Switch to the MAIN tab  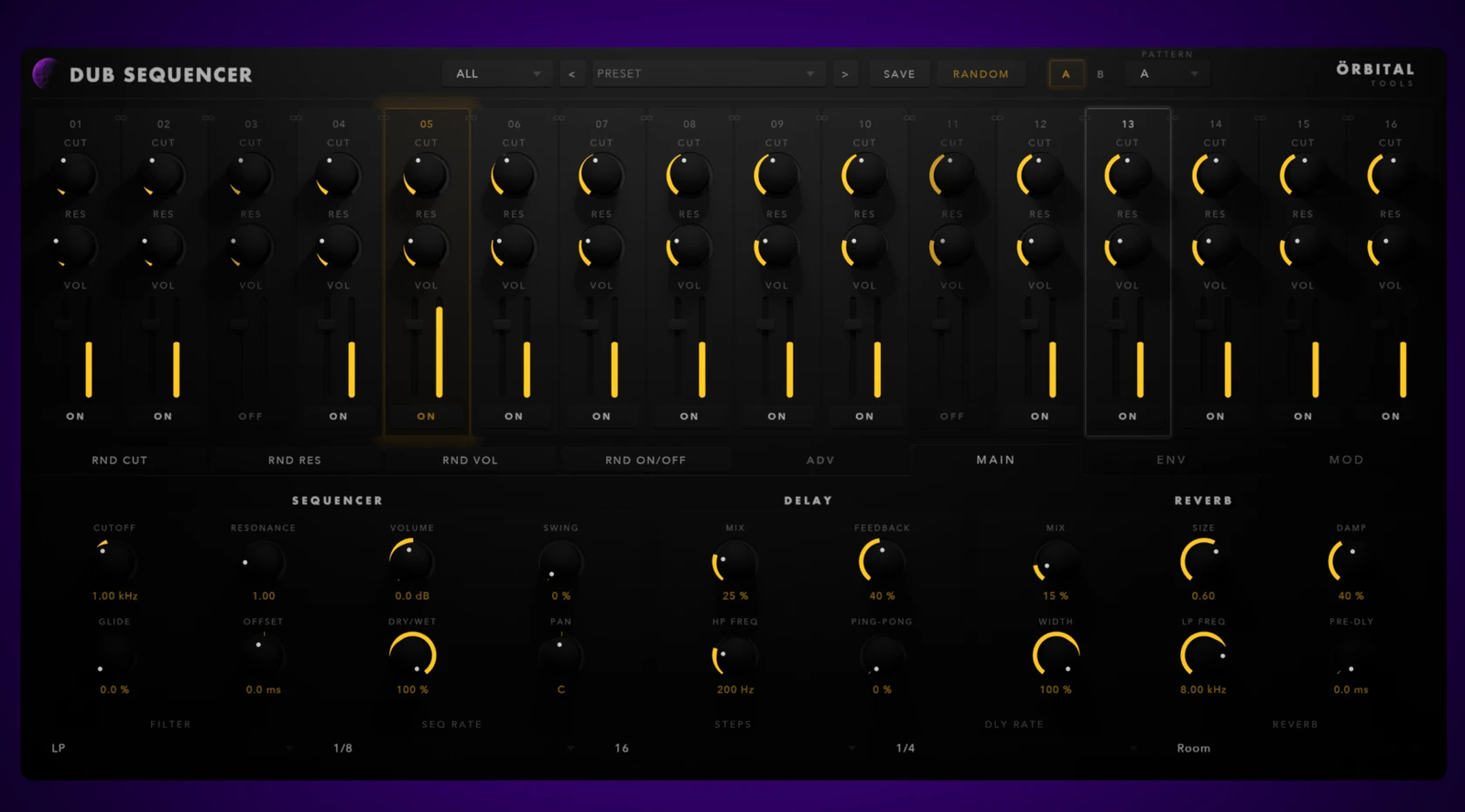[x=995, y=460]
